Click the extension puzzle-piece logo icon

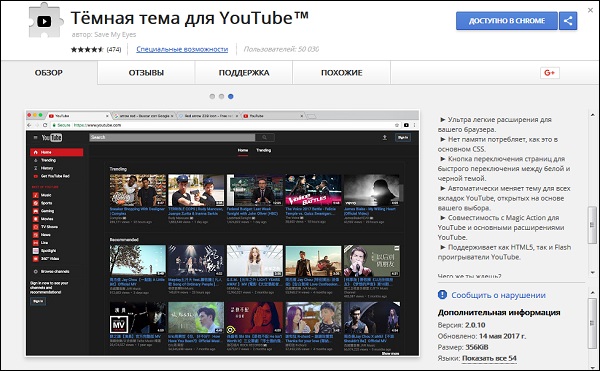pos(46,20)
